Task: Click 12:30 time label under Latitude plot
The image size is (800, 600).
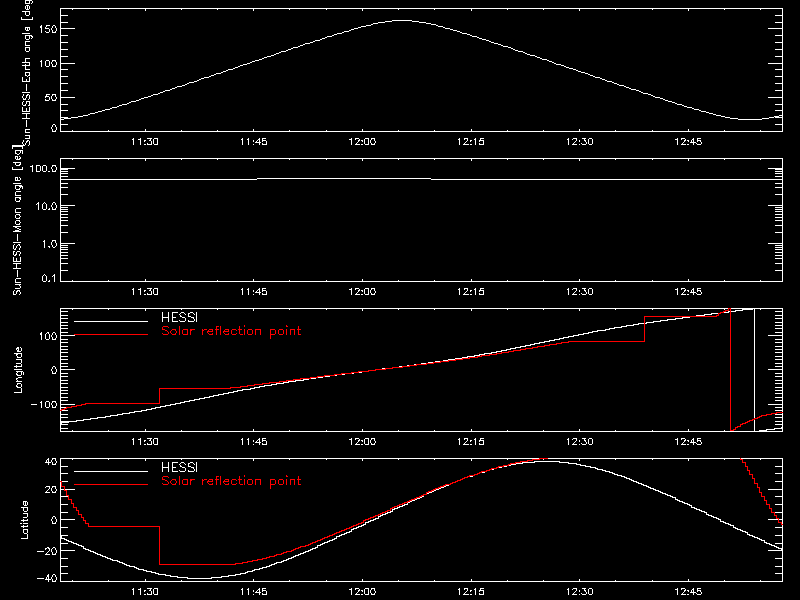Action: tap(580, 591)
